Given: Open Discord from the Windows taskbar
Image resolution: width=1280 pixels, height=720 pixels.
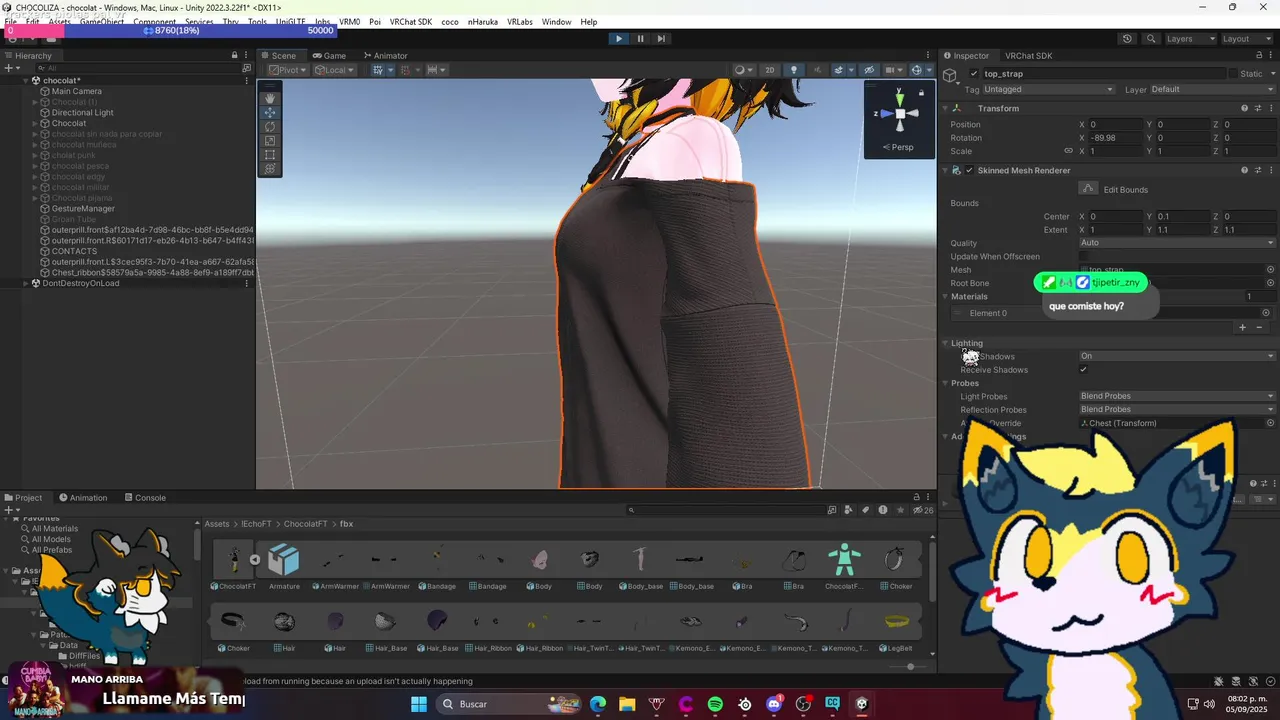Looking at the screenshot, I should 774,704.
